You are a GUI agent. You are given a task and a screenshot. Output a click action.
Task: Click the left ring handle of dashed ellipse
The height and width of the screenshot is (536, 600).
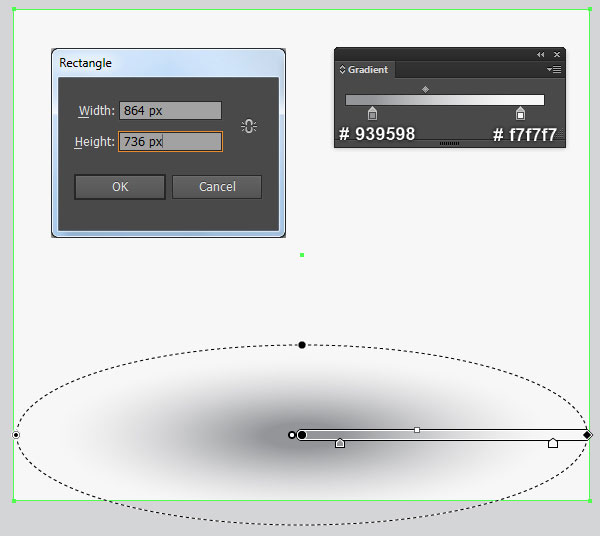click(x=16, y=435)
